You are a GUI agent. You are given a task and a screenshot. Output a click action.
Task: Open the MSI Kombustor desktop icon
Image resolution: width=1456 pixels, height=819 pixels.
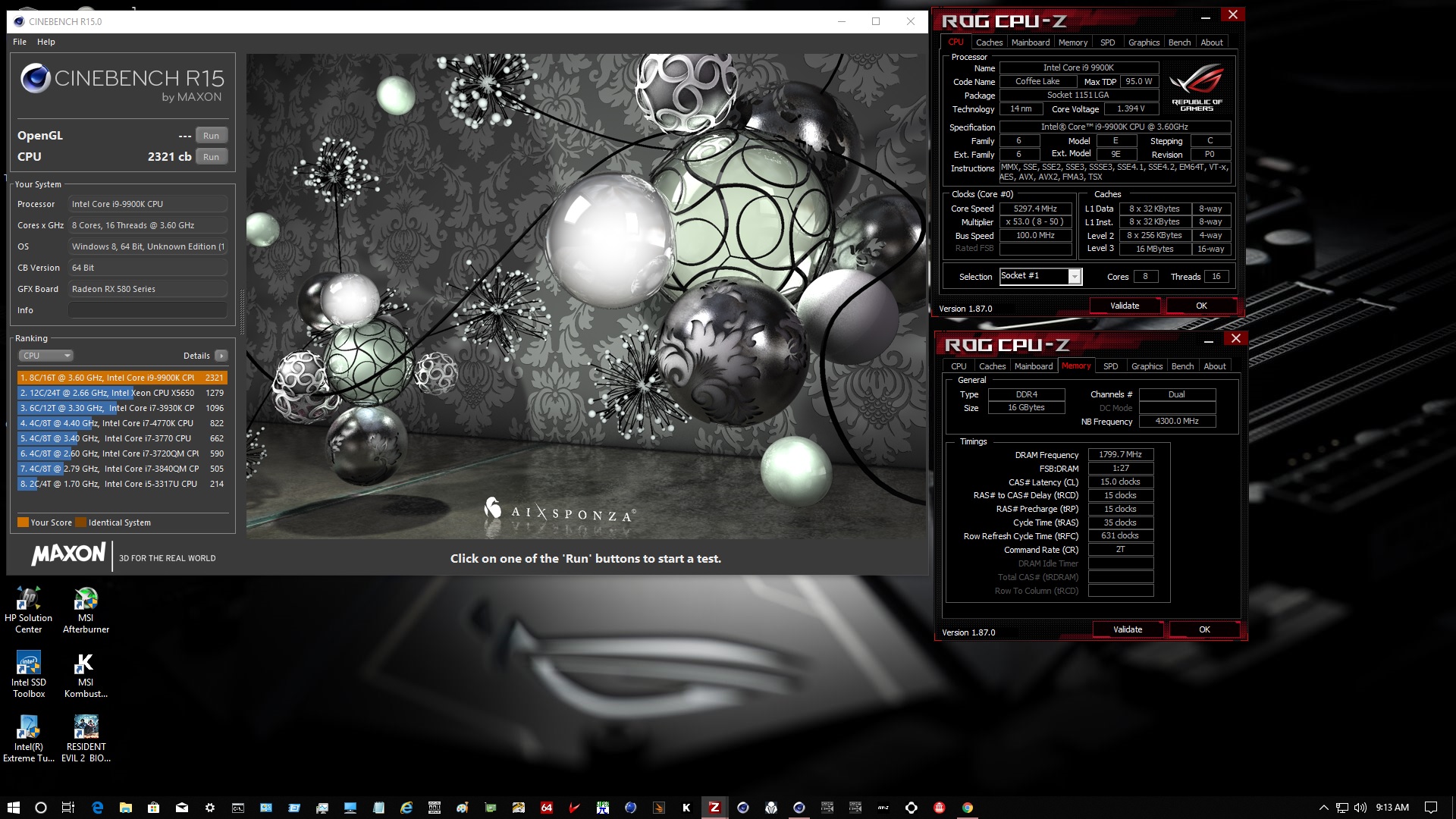click(x=86, y=673)
